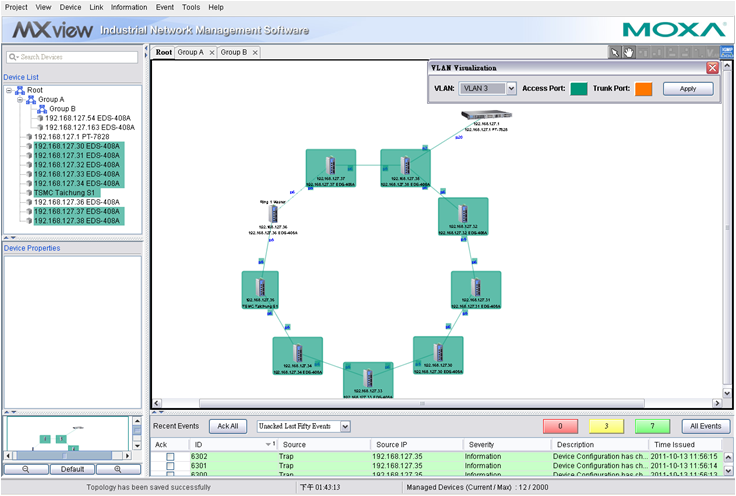Viewport: 736px width, 496px height.
Task: Show the yellow warning events count
Action: point(606,426)
